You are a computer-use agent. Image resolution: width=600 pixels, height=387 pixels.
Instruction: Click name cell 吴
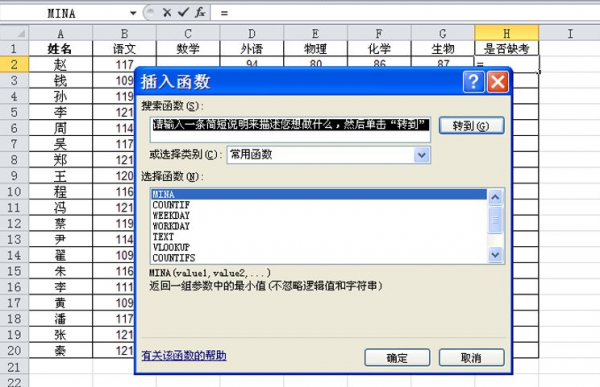60,144
